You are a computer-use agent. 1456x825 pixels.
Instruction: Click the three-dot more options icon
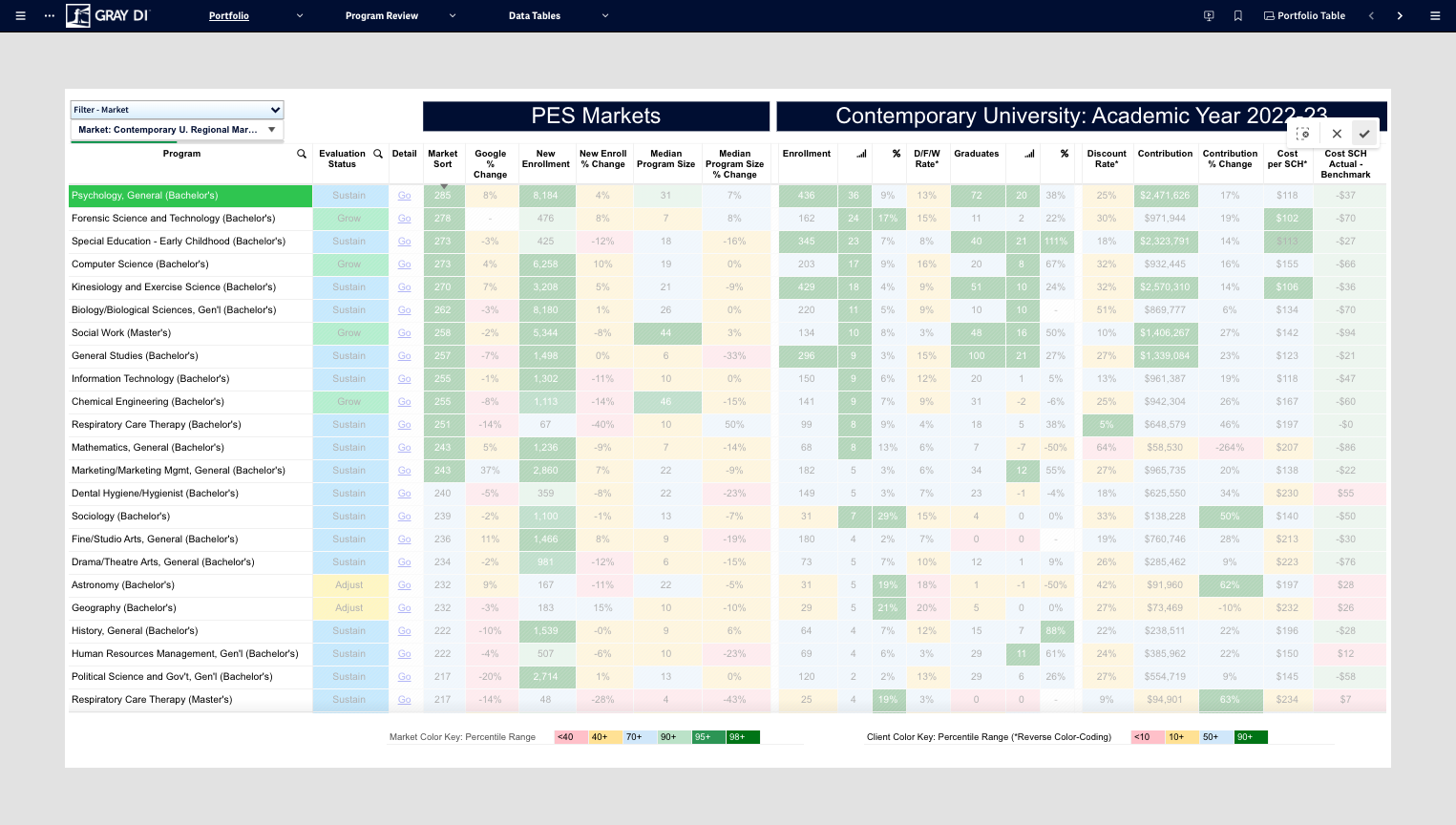point(50,15)
